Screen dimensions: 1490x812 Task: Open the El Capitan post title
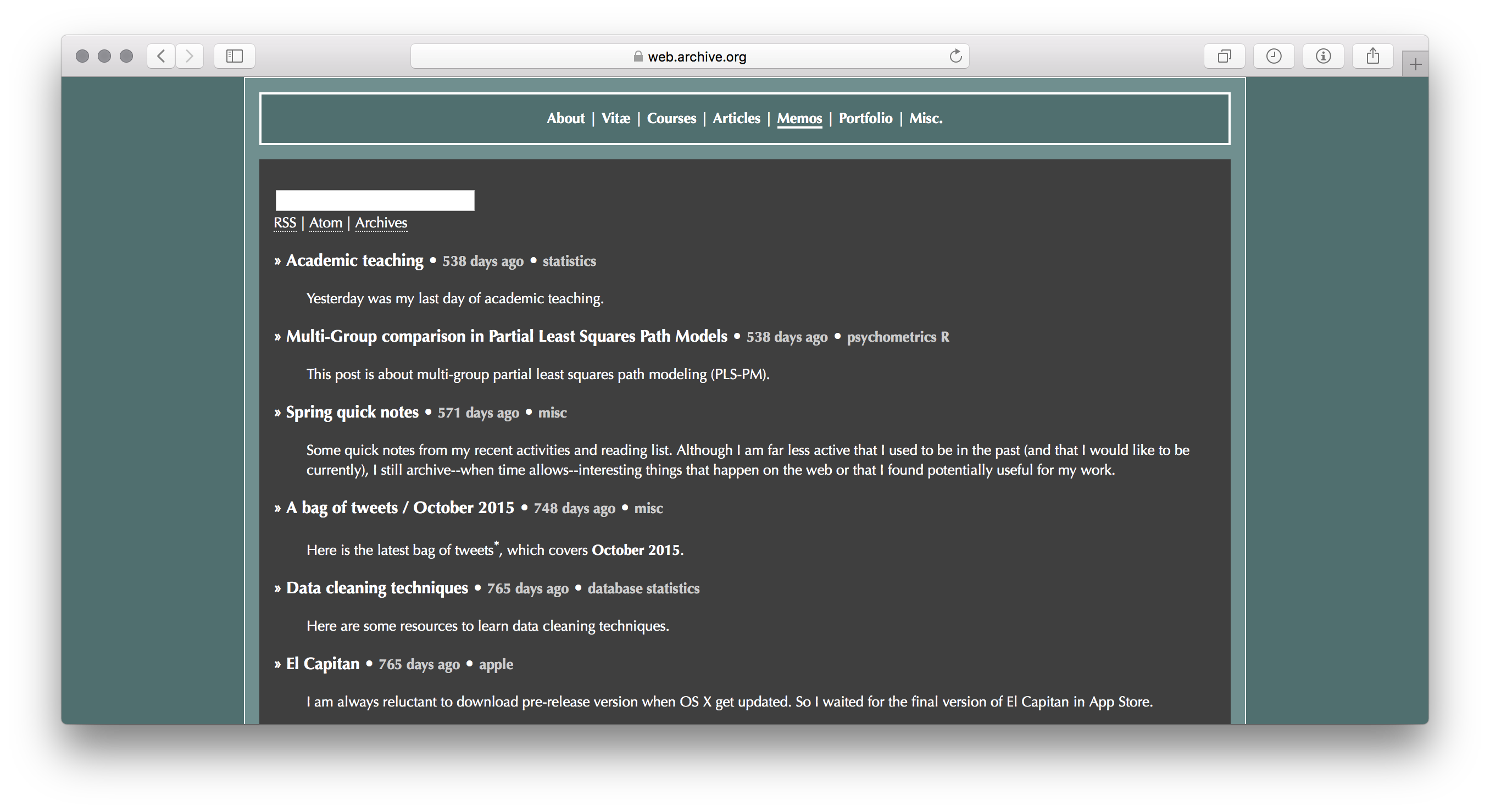pyautogui.click(x=323, y=663)
